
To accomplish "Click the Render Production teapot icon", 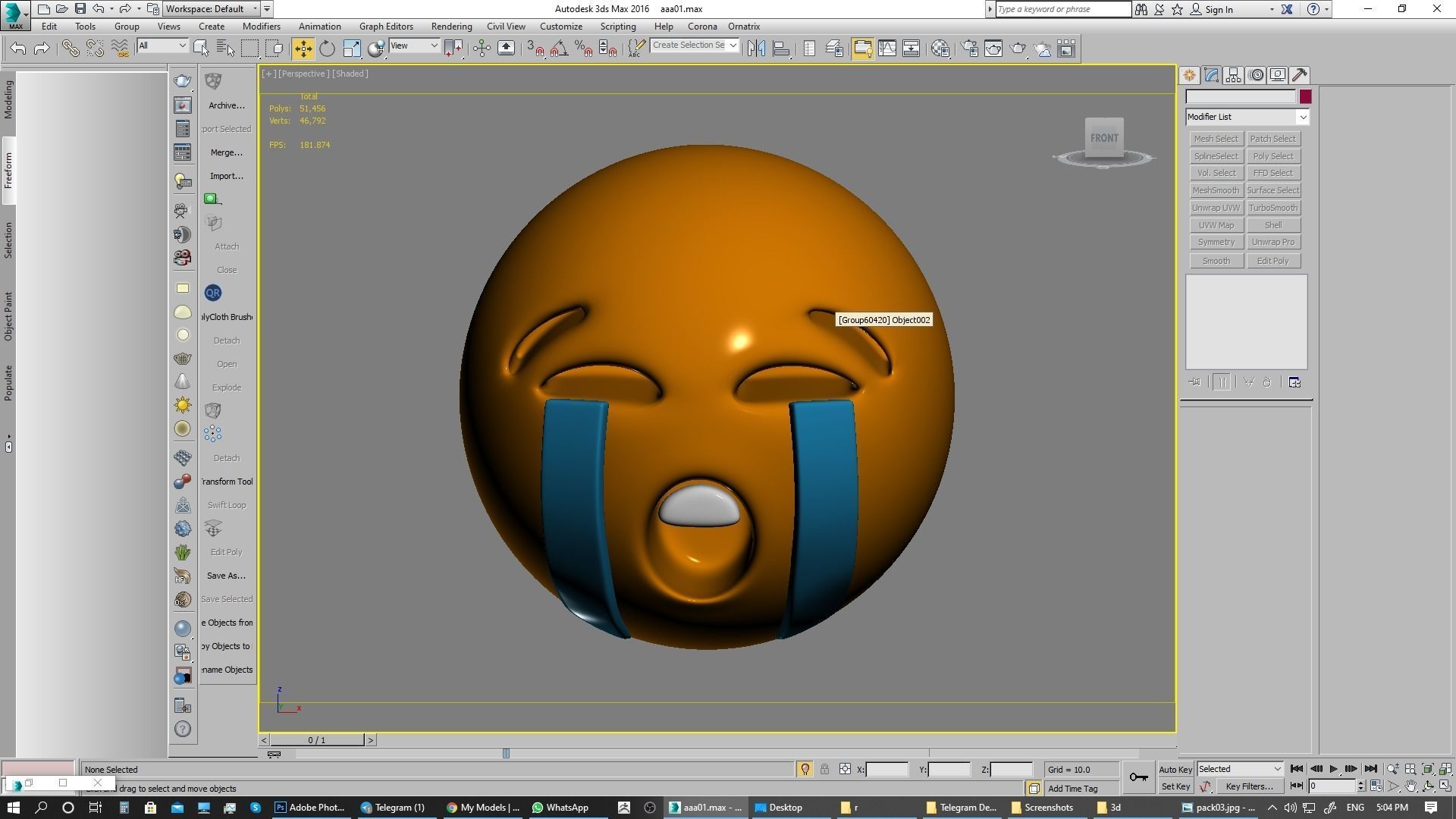I will (x=1018, y=49).
